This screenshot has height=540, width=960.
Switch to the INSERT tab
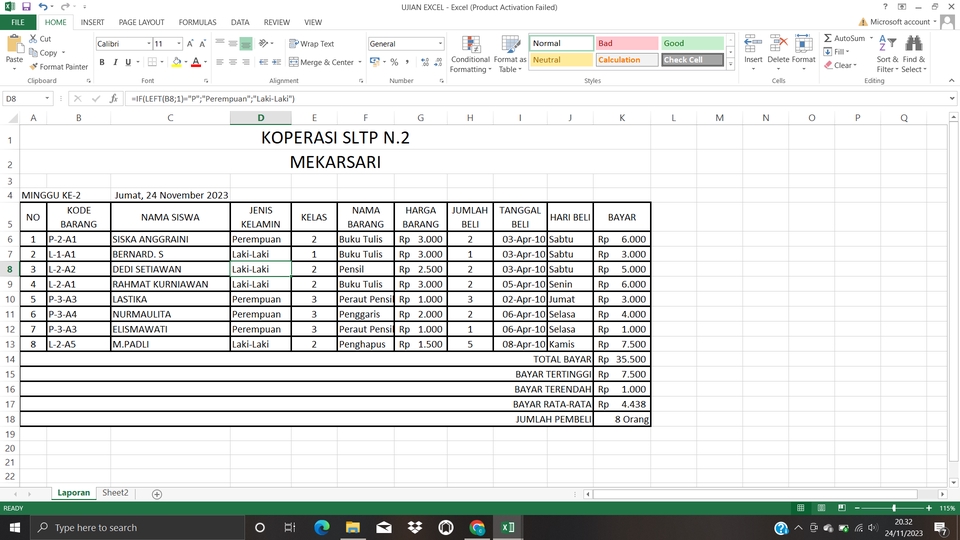click(92, 22)
